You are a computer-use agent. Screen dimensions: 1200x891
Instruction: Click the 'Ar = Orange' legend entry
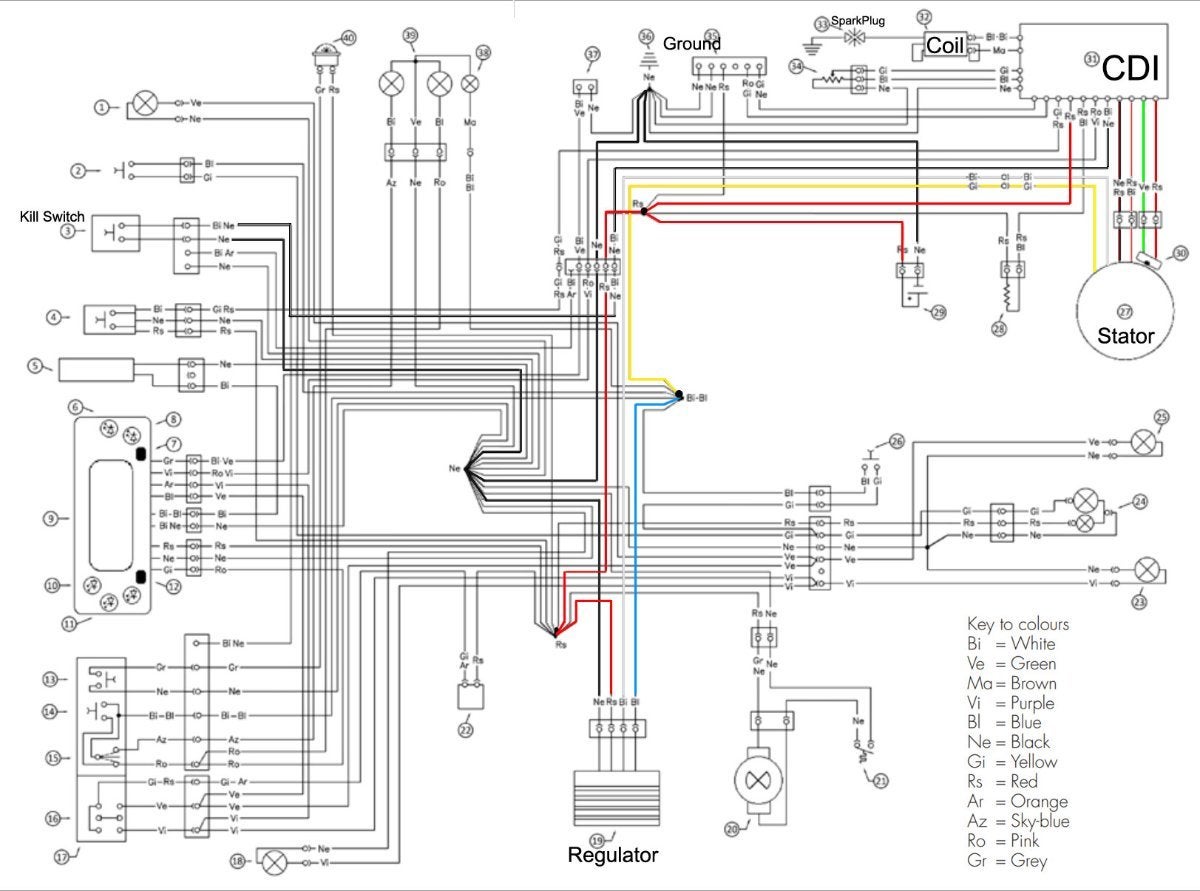pos(1018,801)
